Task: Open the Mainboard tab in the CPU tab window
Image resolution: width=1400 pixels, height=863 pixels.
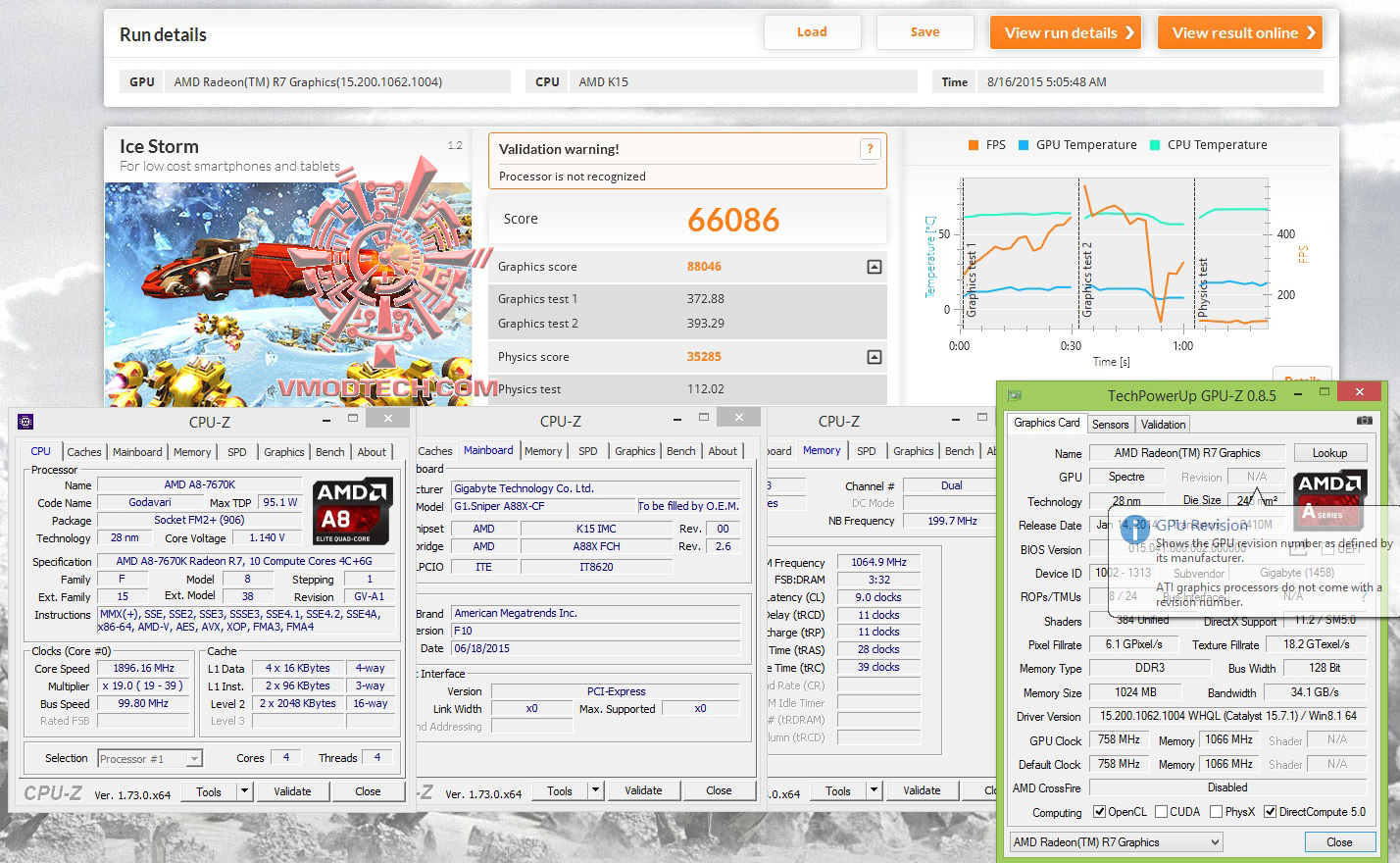Action: pos(137,452)
